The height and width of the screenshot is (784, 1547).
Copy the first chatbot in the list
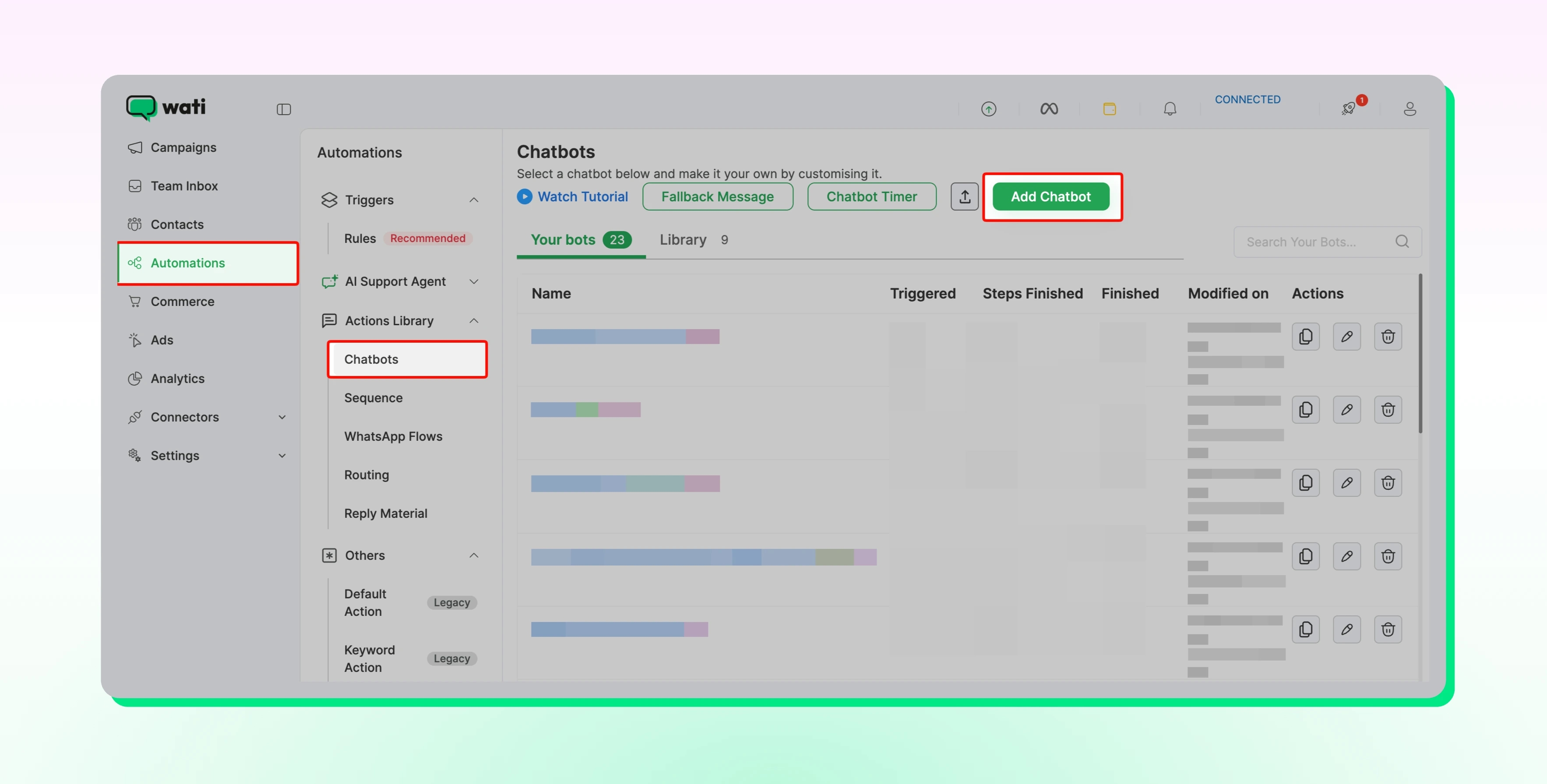(1306, 337)
